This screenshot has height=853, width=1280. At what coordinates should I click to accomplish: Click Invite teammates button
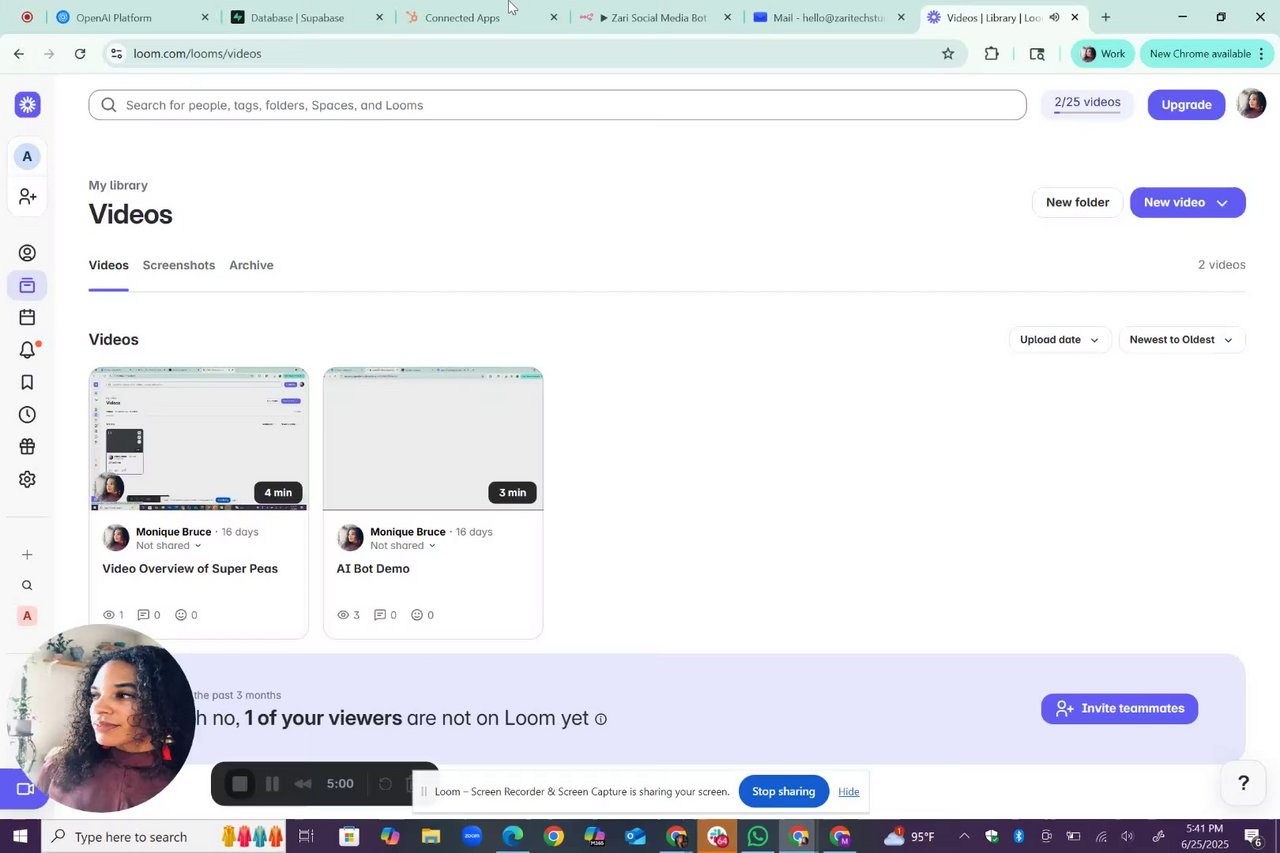pos(1119,709)
